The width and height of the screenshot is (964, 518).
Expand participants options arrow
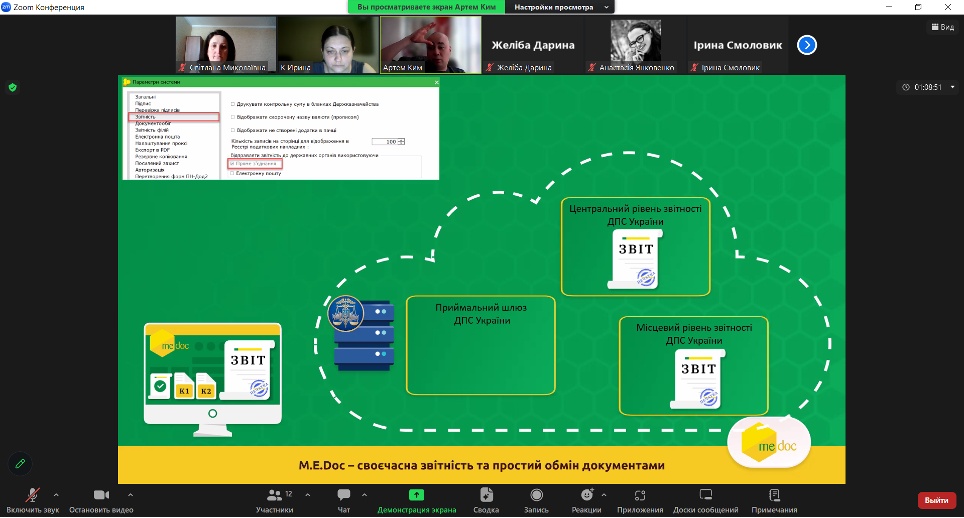coord(307,495)
